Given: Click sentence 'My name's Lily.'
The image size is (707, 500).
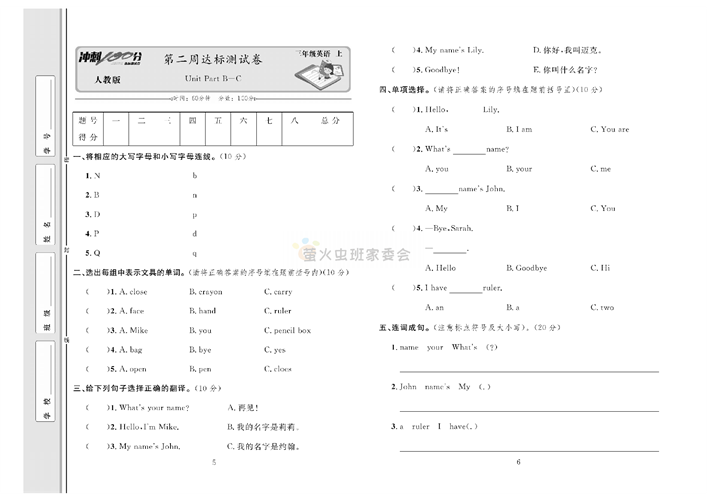Looking at the screenshot, I should tap(454, 50).
